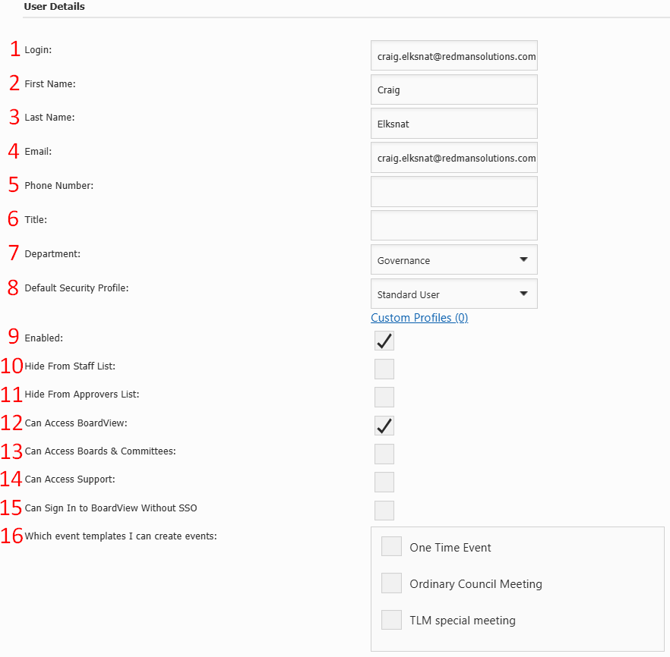Tick the Hide From Staff List checkbox

click(384, 369)
